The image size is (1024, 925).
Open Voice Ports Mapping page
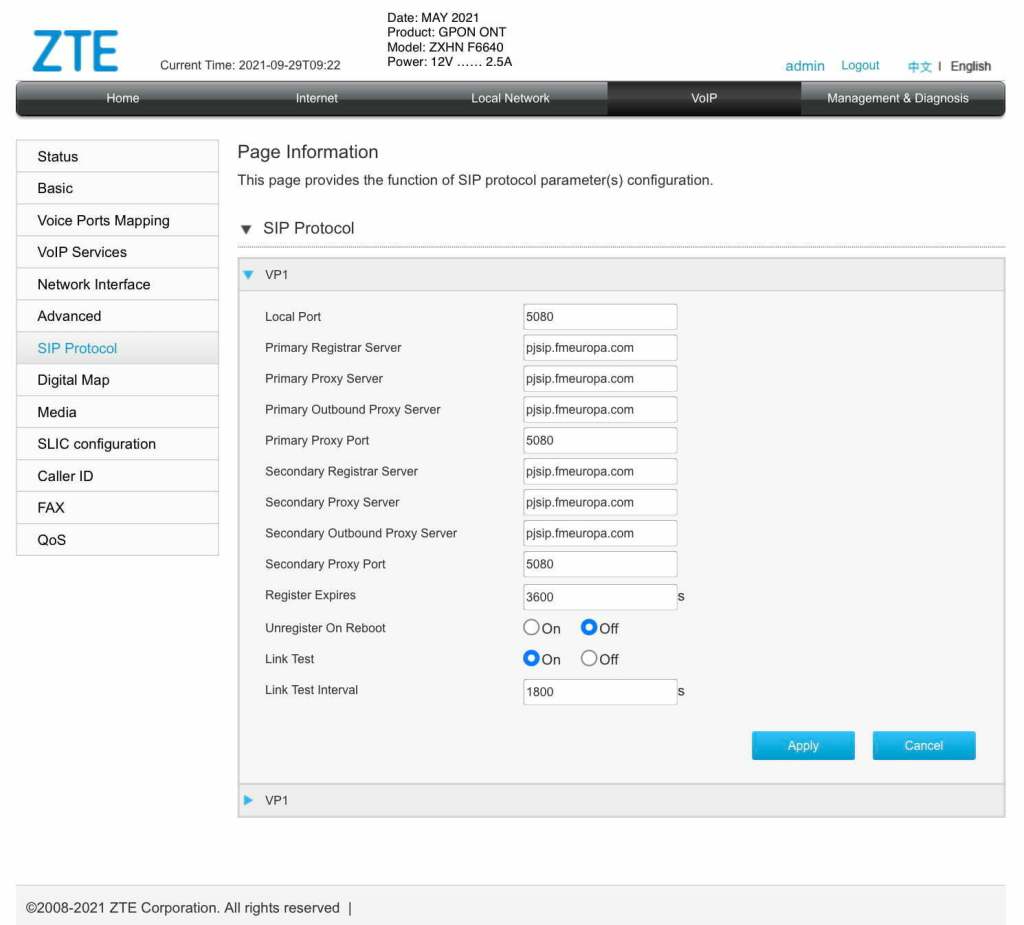pos(118,221)
